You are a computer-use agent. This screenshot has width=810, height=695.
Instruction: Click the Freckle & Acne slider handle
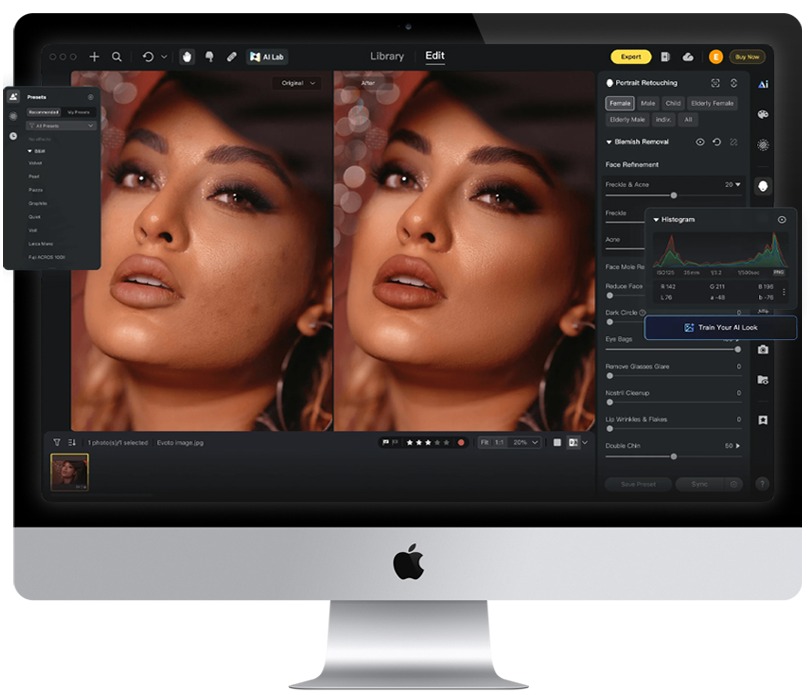(x=674, y=195)
